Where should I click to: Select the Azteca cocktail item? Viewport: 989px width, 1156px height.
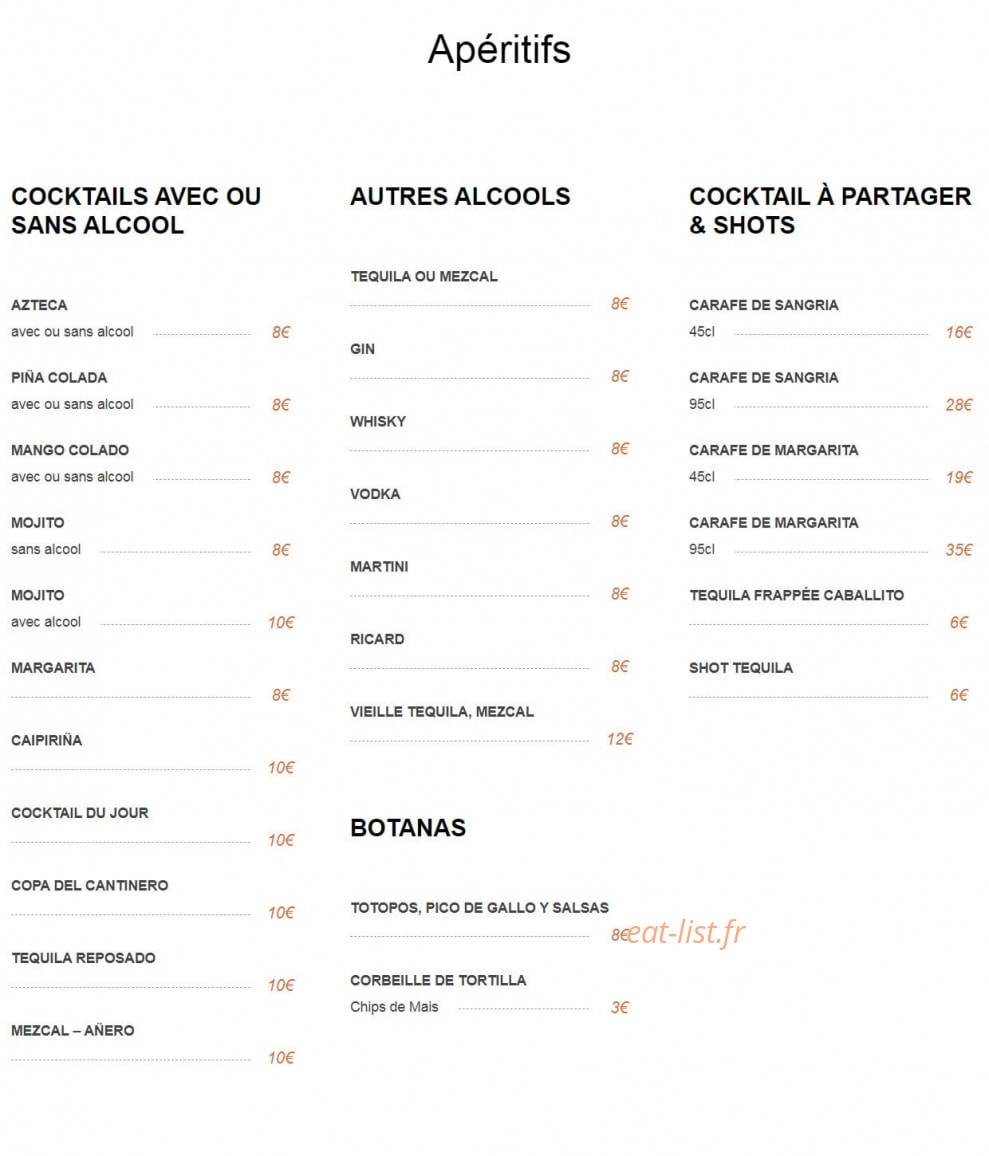pos(39,305)
